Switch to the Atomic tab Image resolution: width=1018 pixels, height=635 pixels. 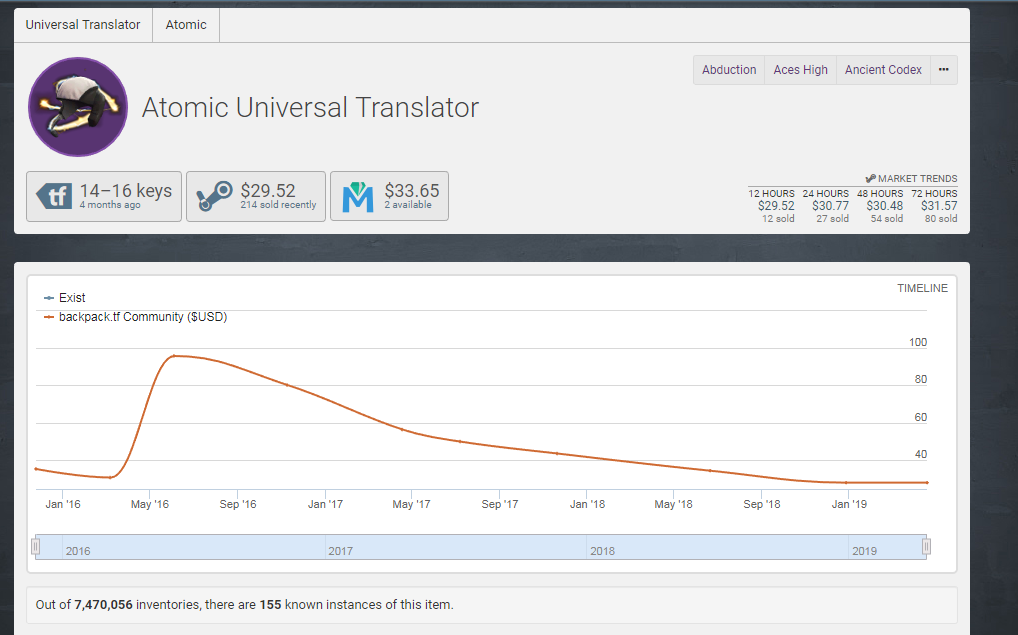[186, 25]
